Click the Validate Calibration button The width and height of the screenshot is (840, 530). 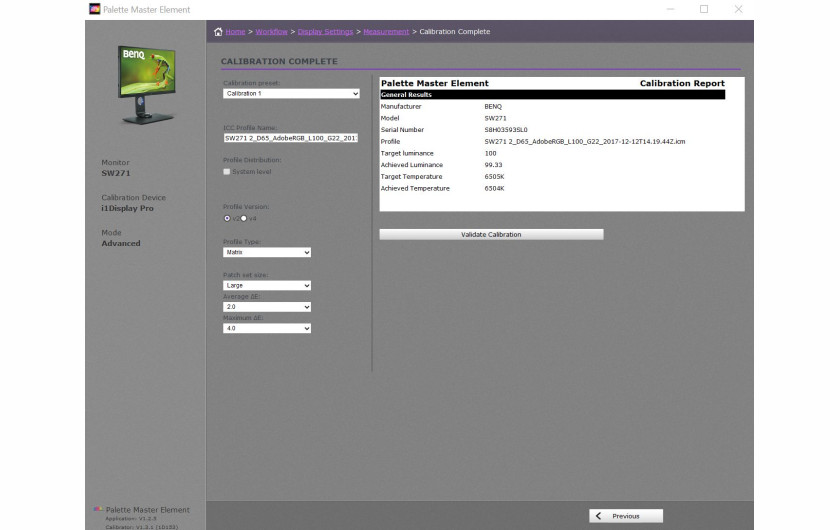click(491, 234)
